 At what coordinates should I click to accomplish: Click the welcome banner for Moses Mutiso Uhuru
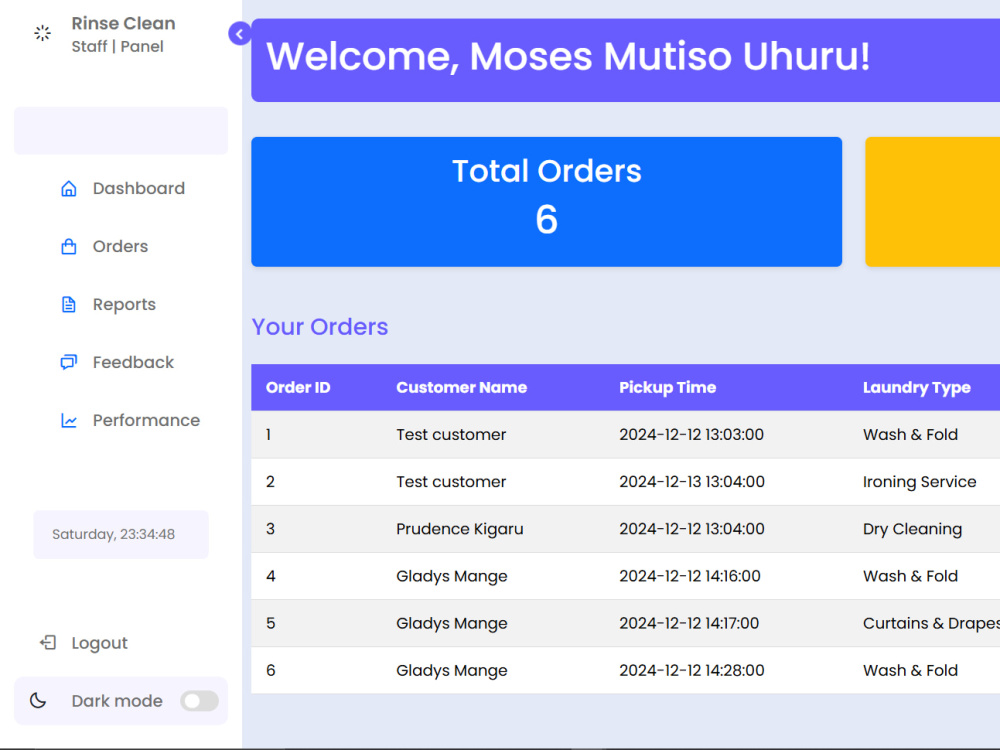pos(626,60)
